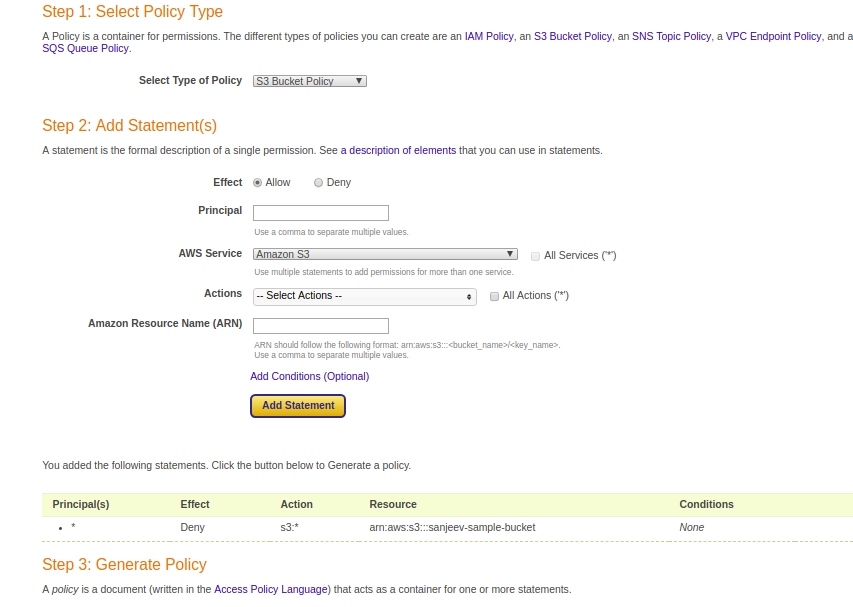This screenshot has height=607, width=853.
Task: Click the Deny effect cell in statements table
Action: [x=192, y=527]
